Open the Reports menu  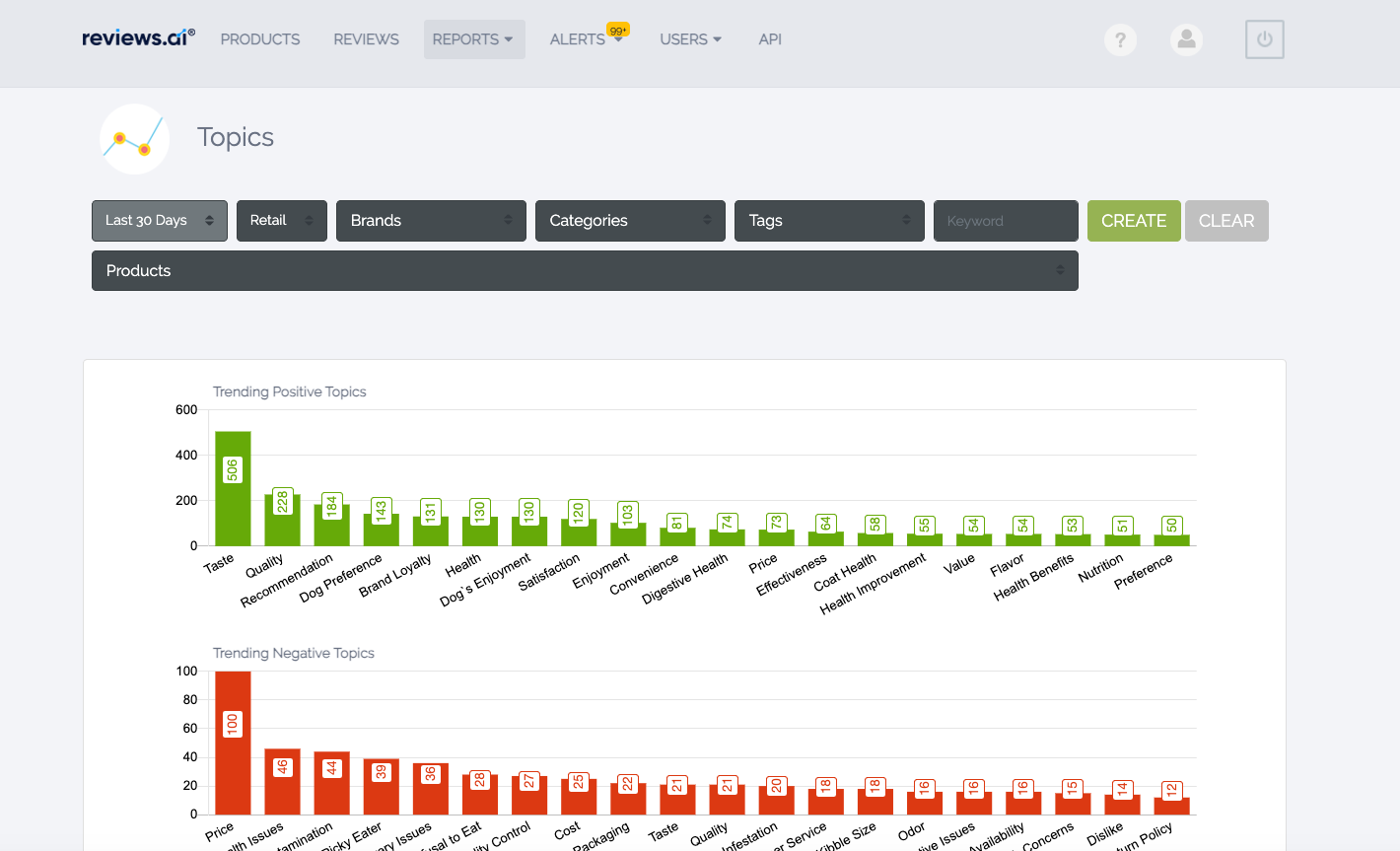(x=473, y=39)
